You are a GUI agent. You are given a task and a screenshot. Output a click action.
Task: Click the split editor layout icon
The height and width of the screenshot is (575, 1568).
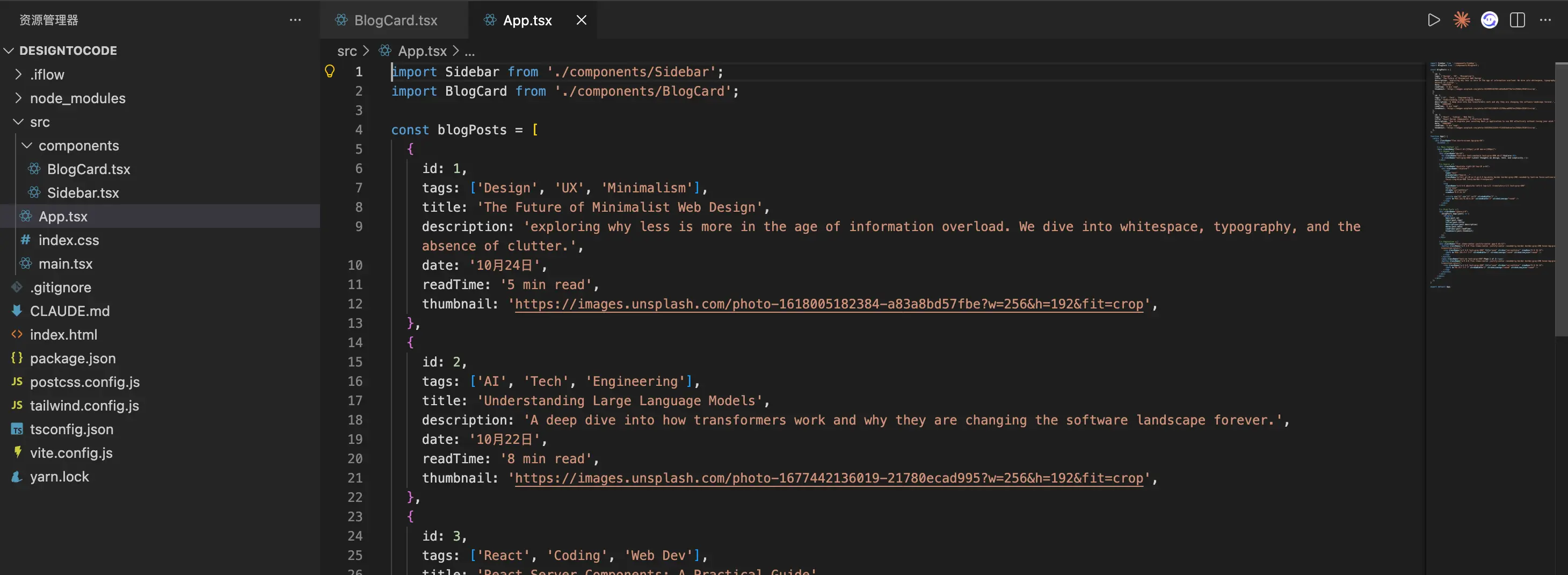coord(1517,20)
